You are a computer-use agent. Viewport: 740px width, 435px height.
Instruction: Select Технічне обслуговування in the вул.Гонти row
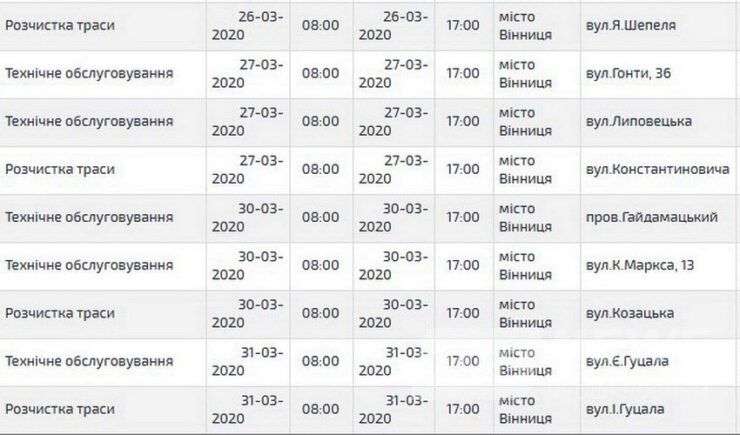(89, 73)
